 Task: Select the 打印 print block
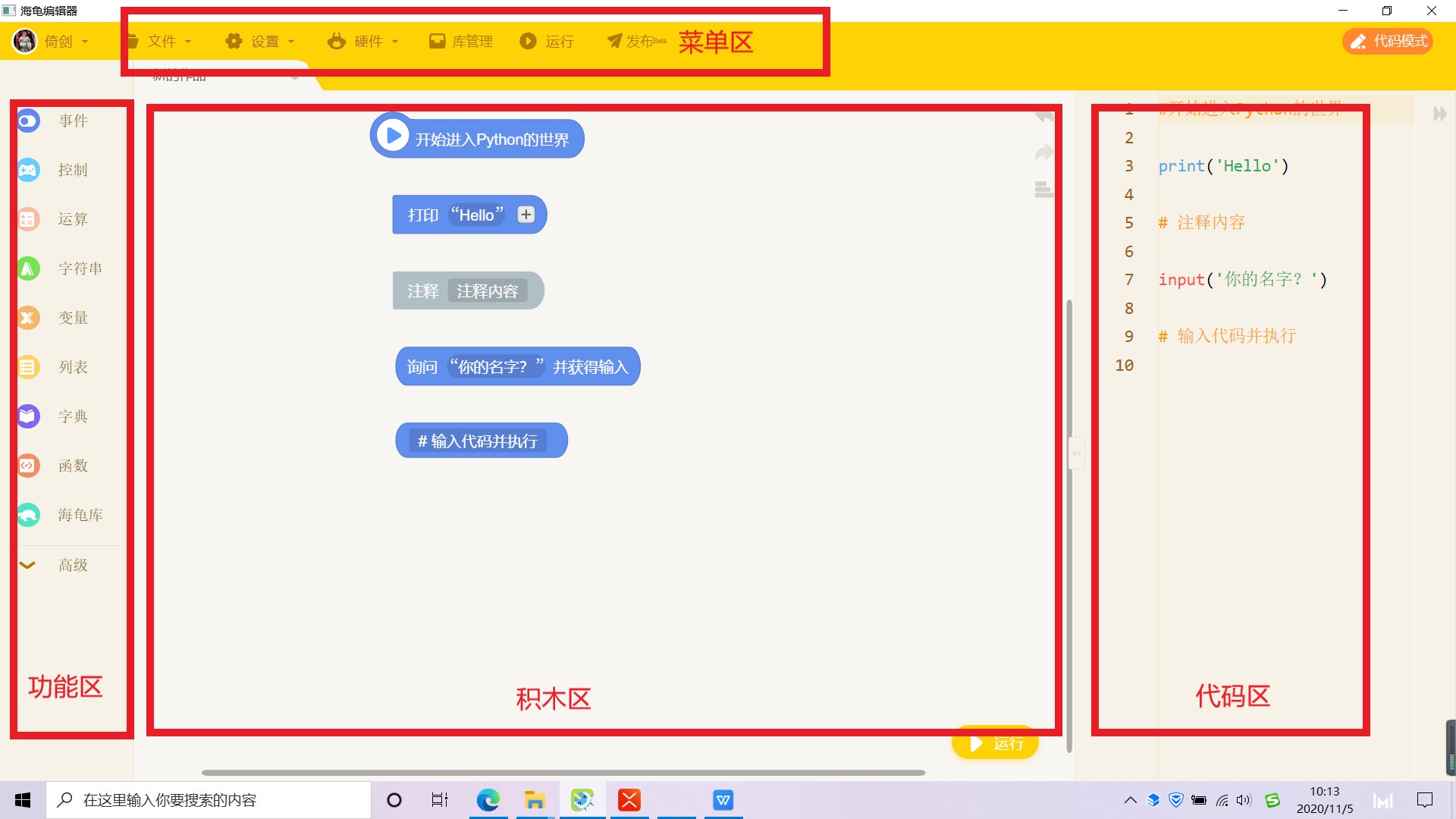pos(469,215)
